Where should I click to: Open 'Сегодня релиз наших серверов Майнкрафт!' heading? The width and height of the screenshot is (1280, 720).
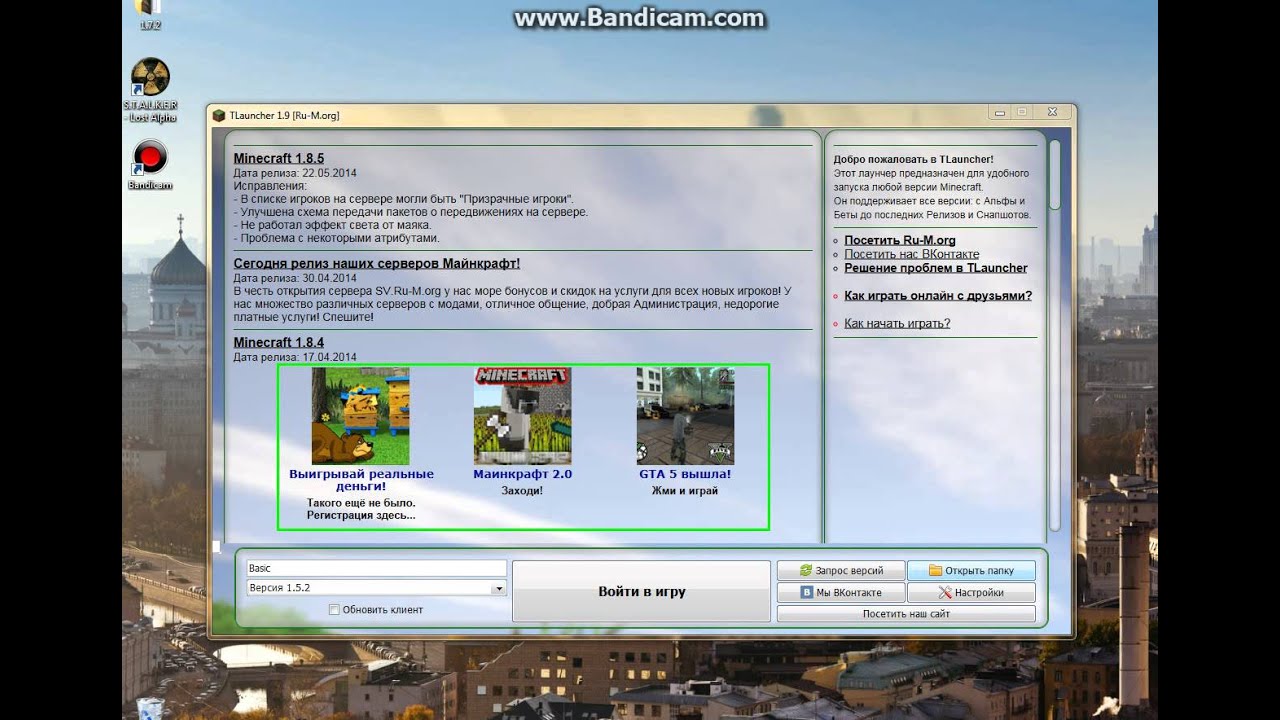[377, 264]
